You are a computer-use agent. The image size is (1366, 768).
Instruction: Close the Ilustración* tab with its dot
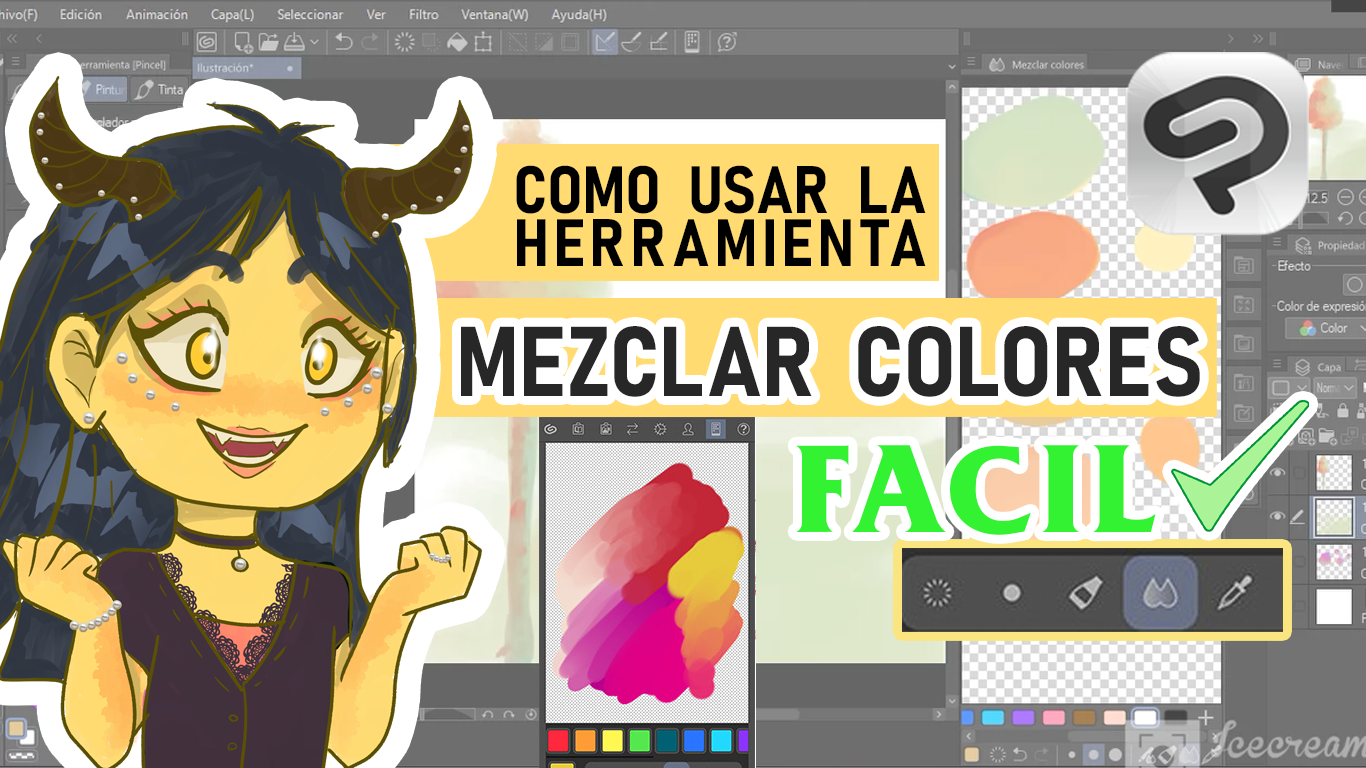[x=290, y=68]
